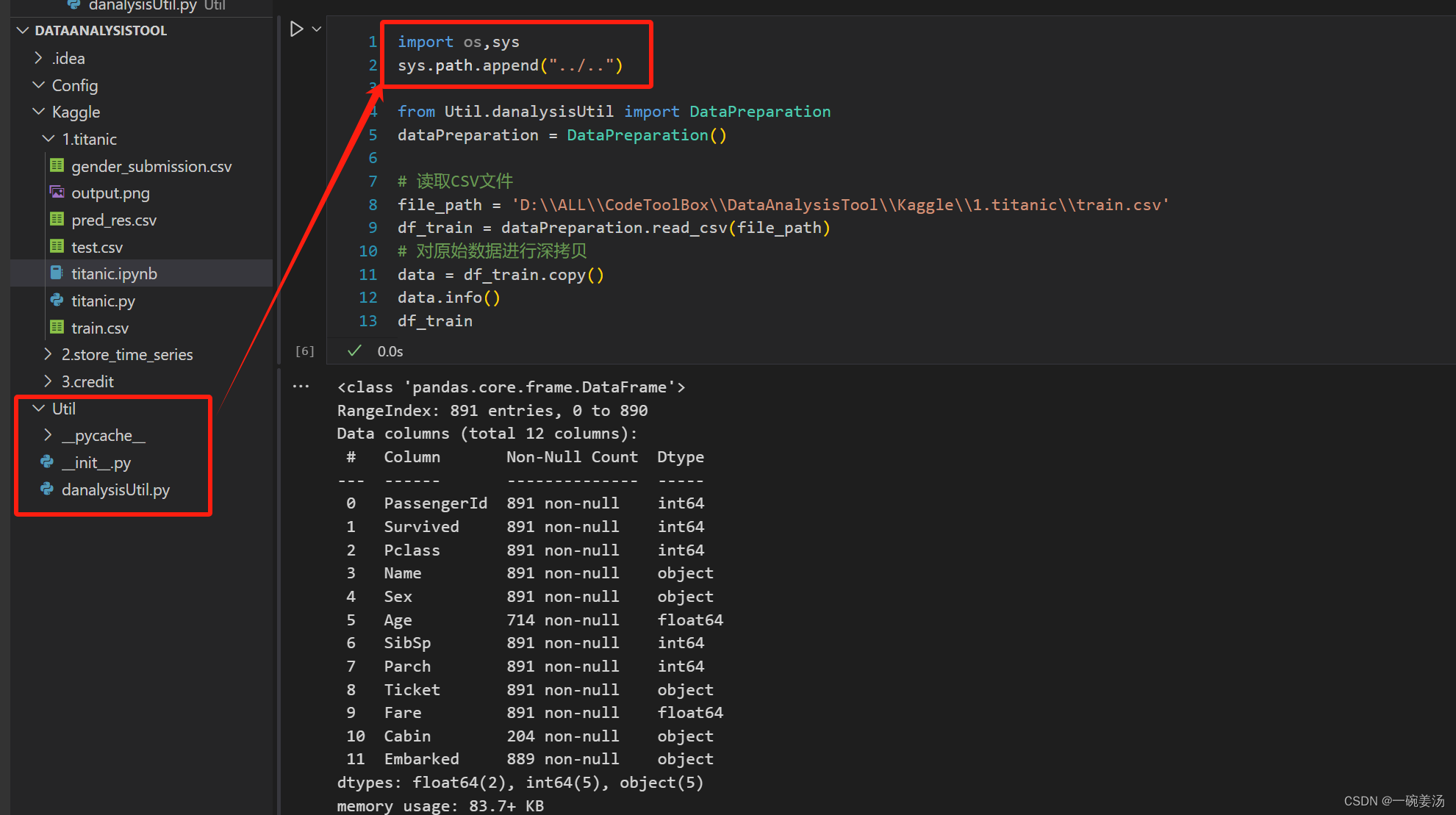The height and width of the screenshot is (815, 1456).
Task: Click the memory usage output line
Action: (440, 806)
